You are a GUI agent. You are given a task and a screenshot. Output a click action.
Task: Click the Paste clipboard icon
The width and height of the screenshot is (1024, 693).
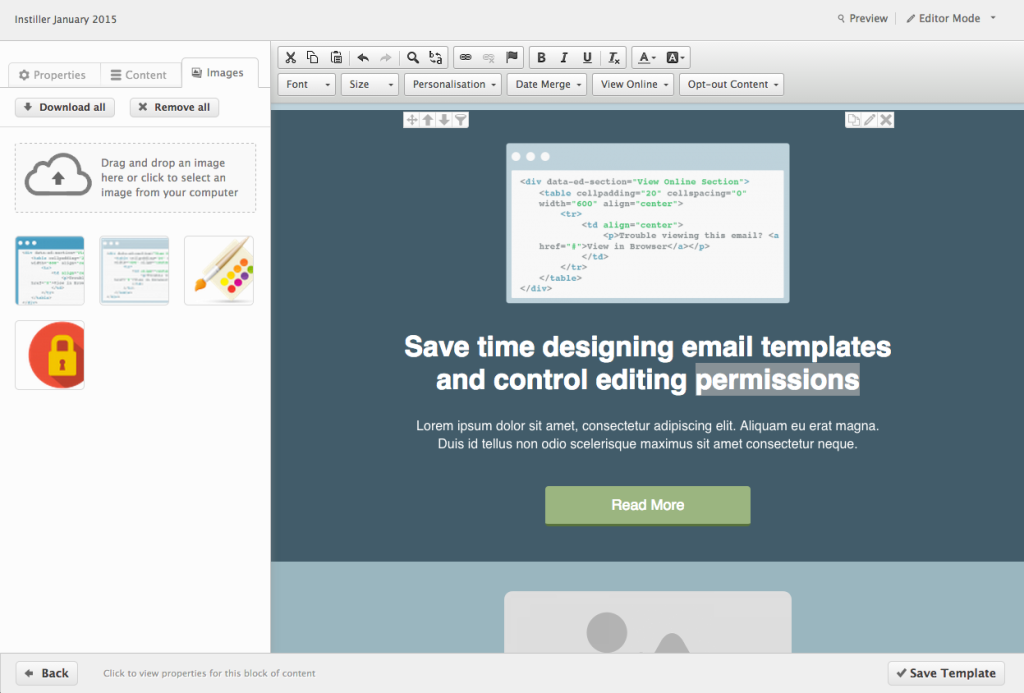click(x=336, y=57)
